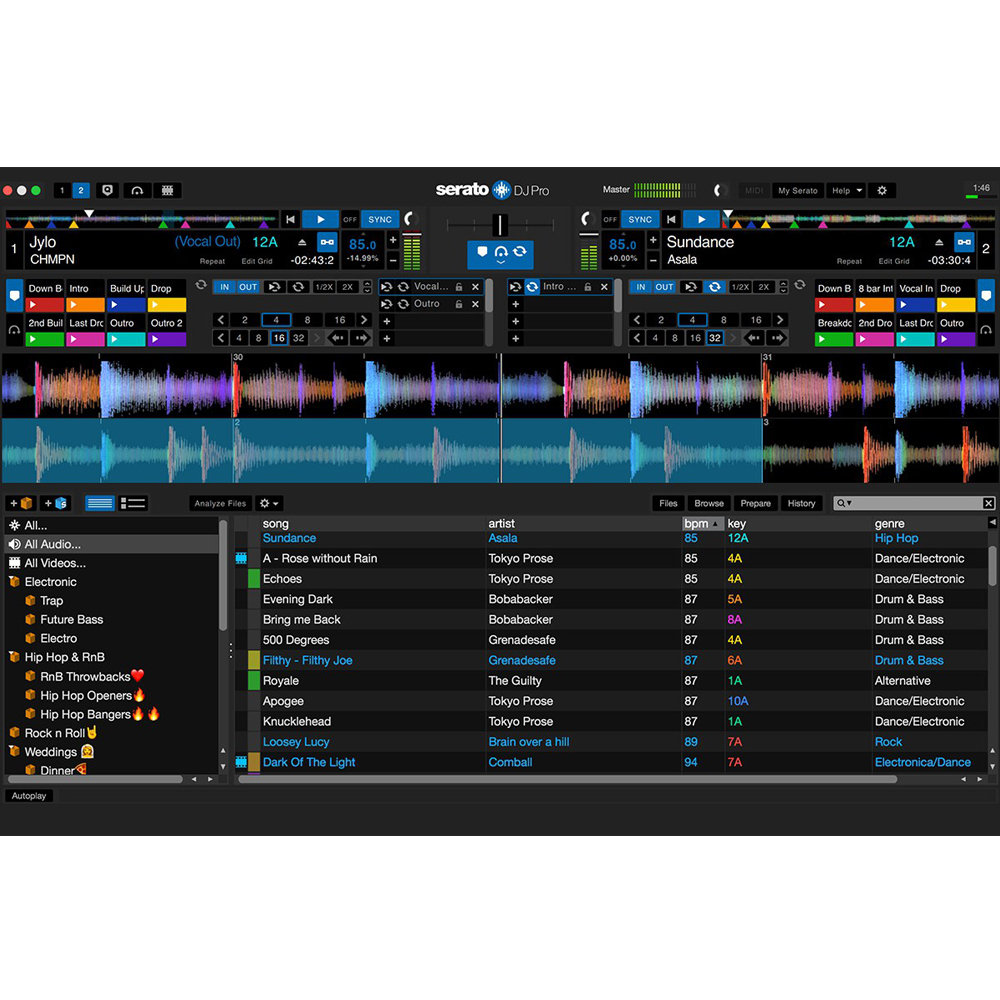Add a new smart crate
The width and height of the screenshot is (1000, 1000).
tap(55, 503)
